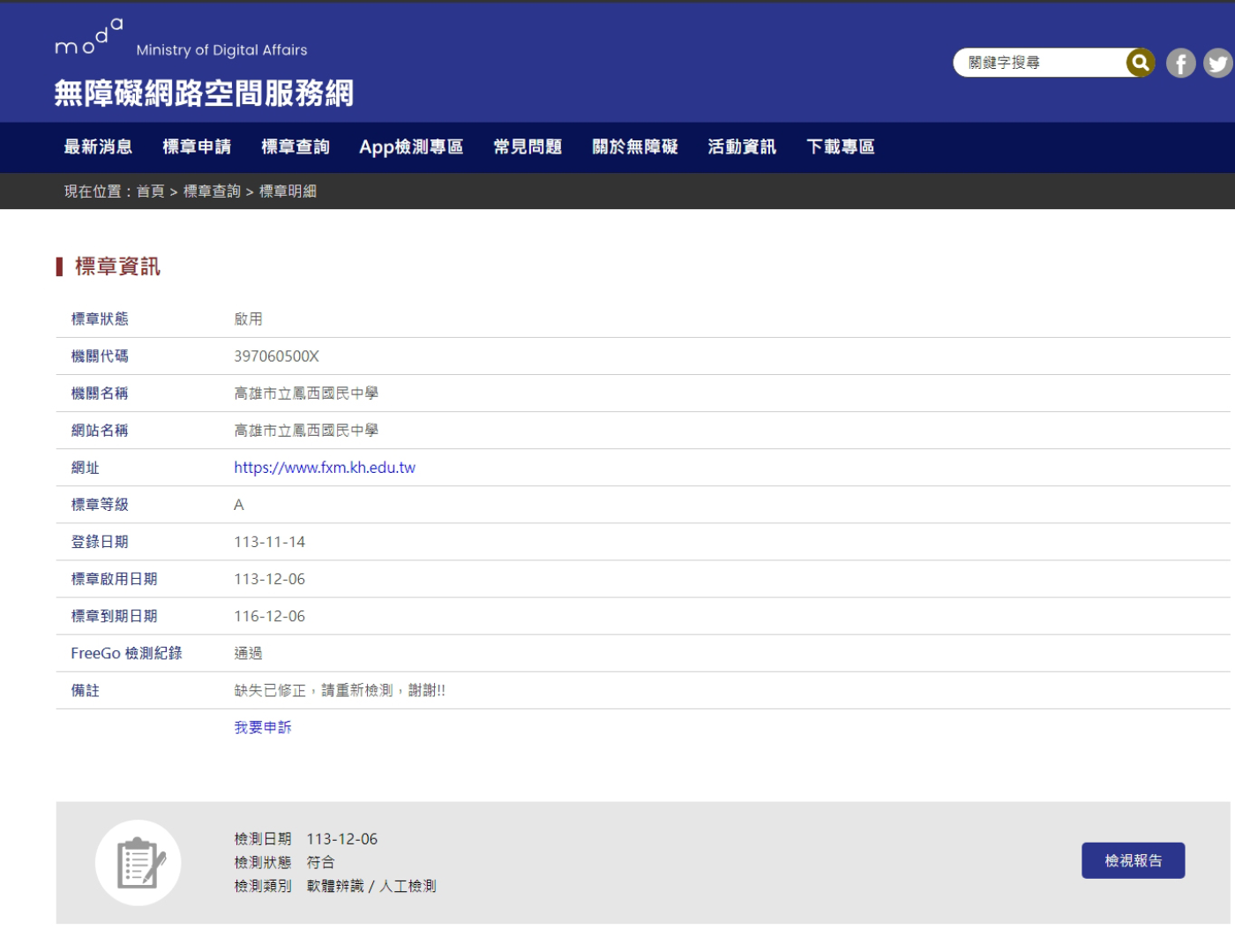Open the Twitter social icon
This screenshot has width=1235, height=952.
(1218, 63)
